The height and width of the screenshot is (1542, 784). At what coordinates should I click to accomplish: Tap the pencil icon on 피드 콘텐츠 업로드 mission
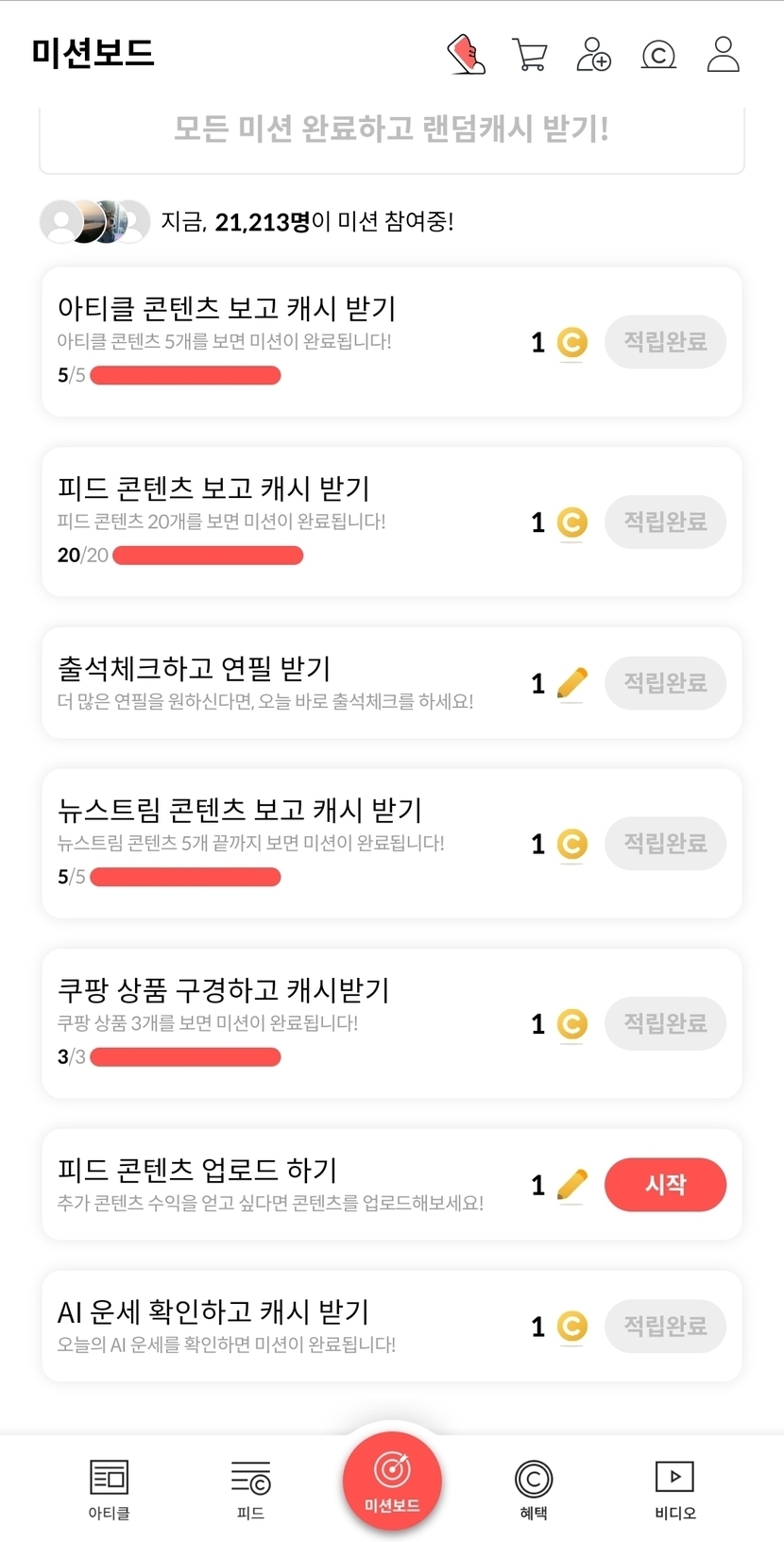[x=571, y=1184]
